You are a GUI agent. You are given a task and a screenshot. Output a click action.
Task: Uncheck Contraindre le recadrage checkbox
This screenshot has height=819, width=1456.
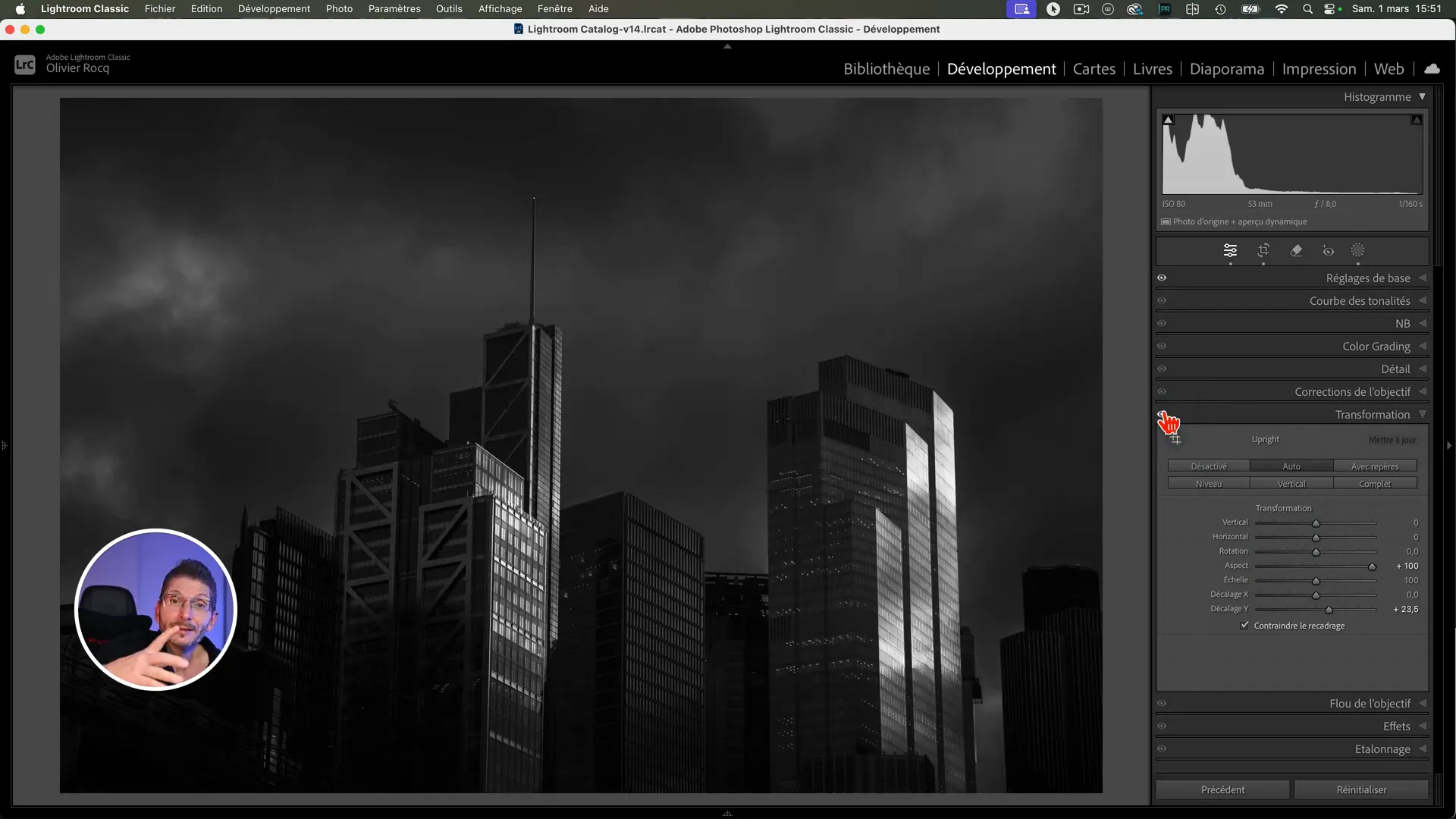pos(1244,626)
